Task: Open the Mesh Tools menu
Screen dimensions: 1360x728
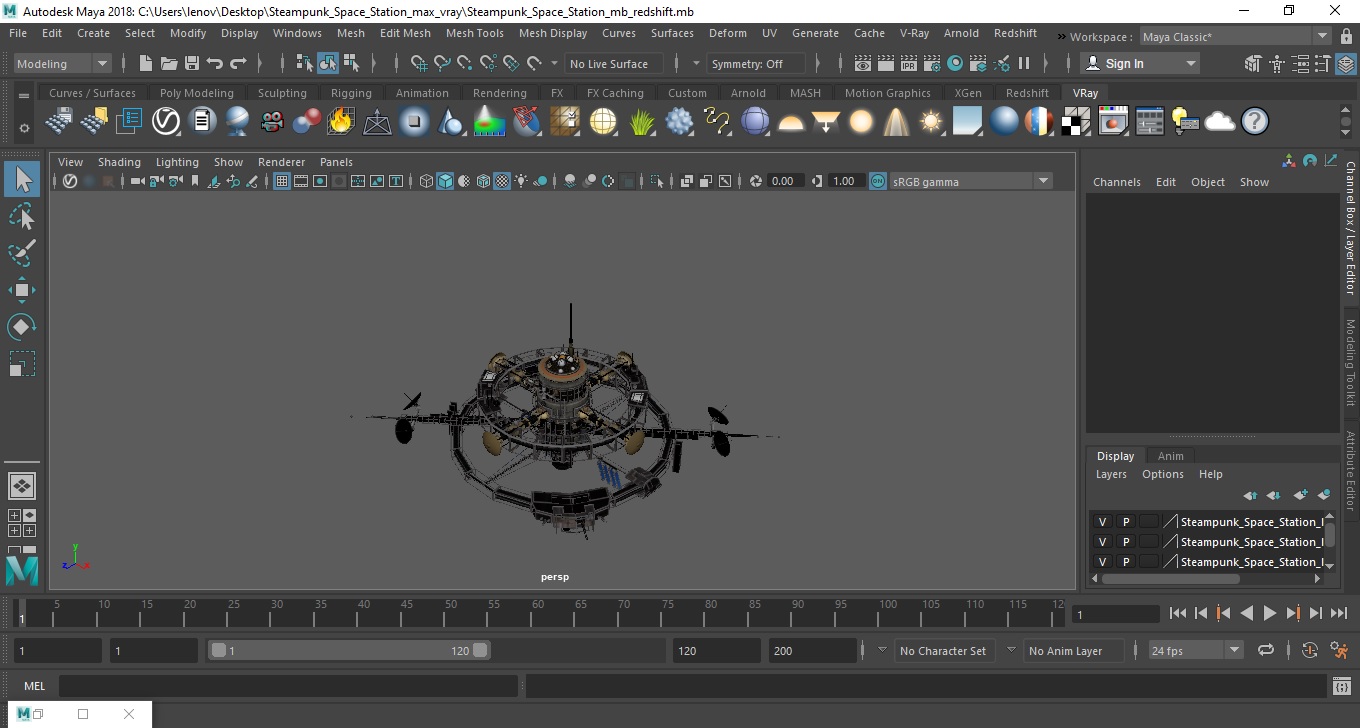Action: [x=474, y=33]
